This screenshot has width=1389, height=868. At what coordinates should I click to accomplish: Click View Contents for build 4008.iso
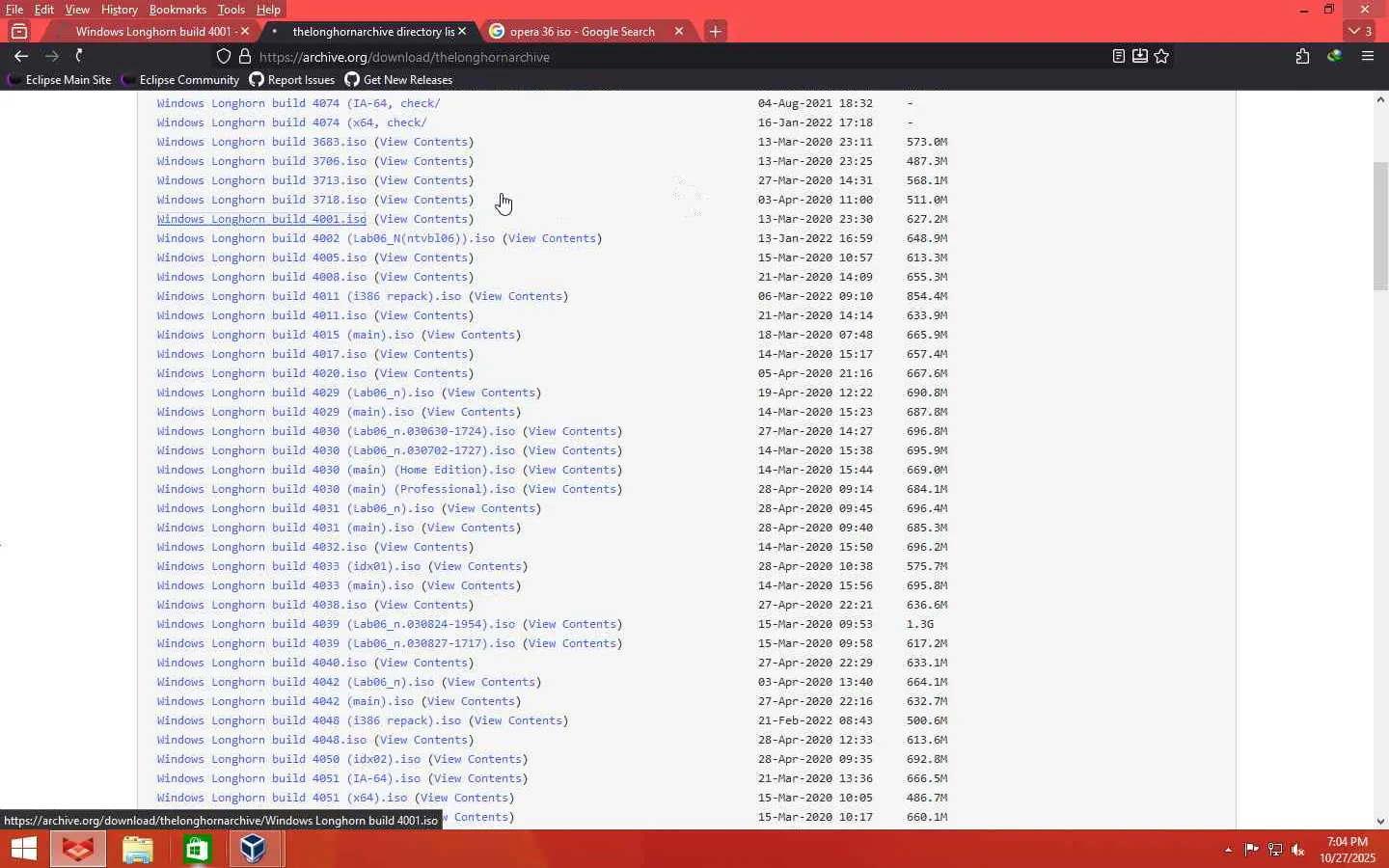pos(423,277)
